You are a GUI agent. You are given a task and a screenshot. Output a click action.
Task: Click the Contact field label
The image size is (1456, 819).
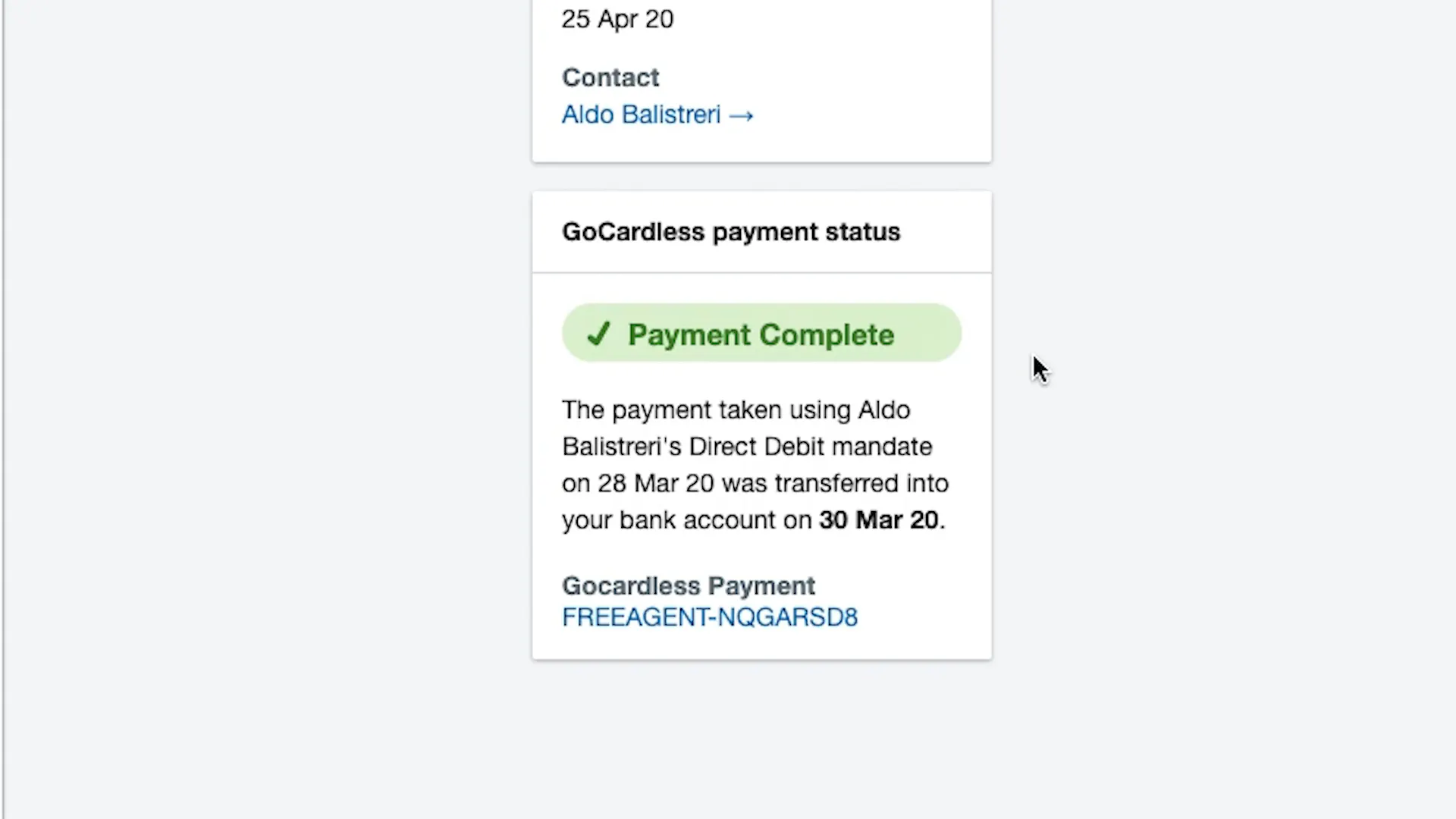[610, 77]
